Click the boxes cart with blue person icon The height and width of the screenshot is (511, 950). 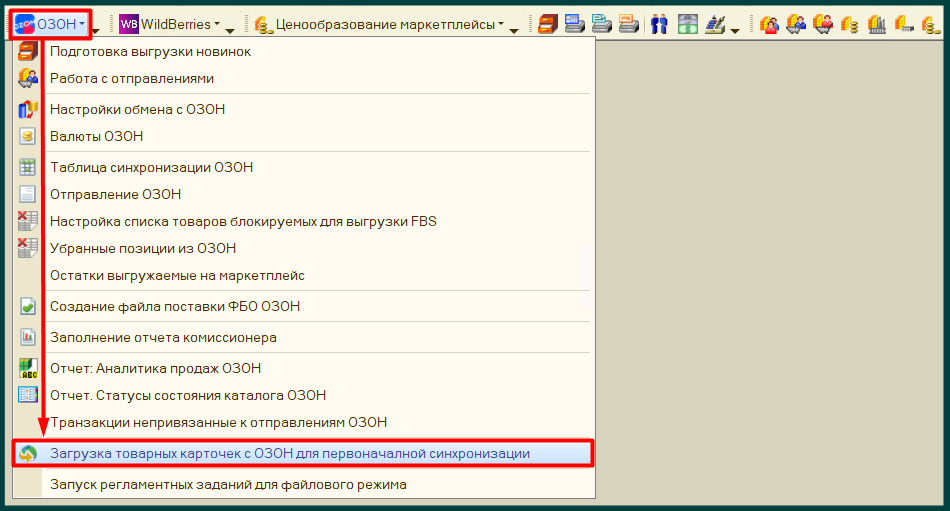tap(796, 24)
